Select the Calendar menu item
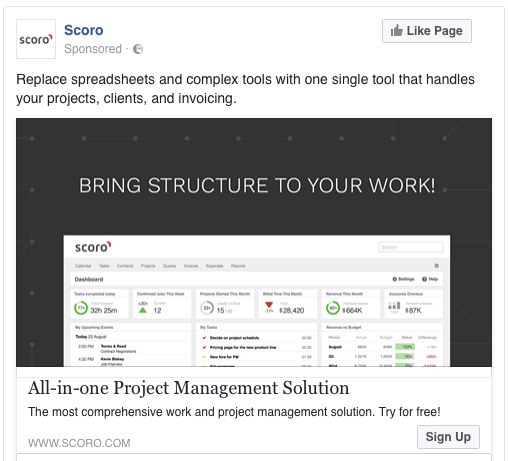 [83, 266]
